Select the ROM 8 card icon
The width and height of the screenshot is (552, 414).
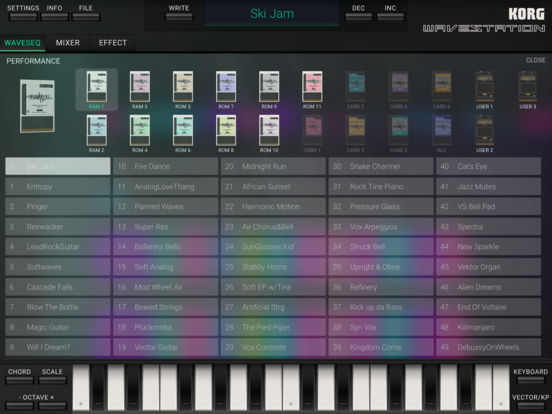(x=226, y=130)
